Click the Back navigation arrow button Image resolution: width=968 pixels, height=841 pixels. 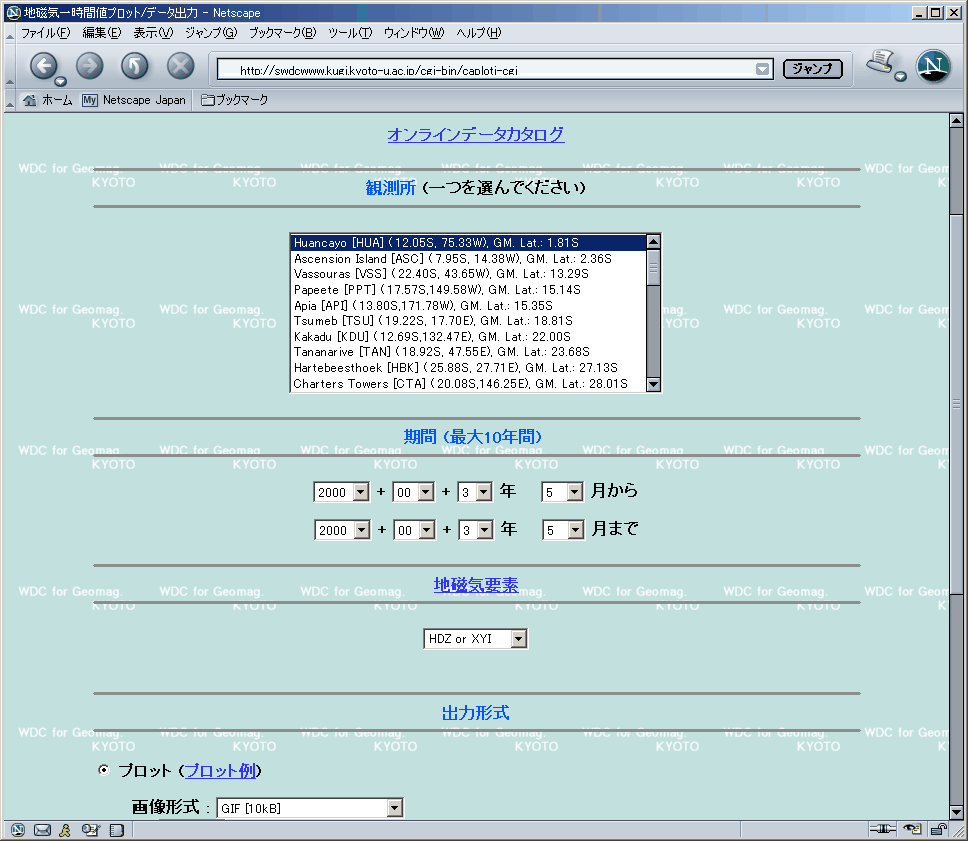click(x=43, y=66)
